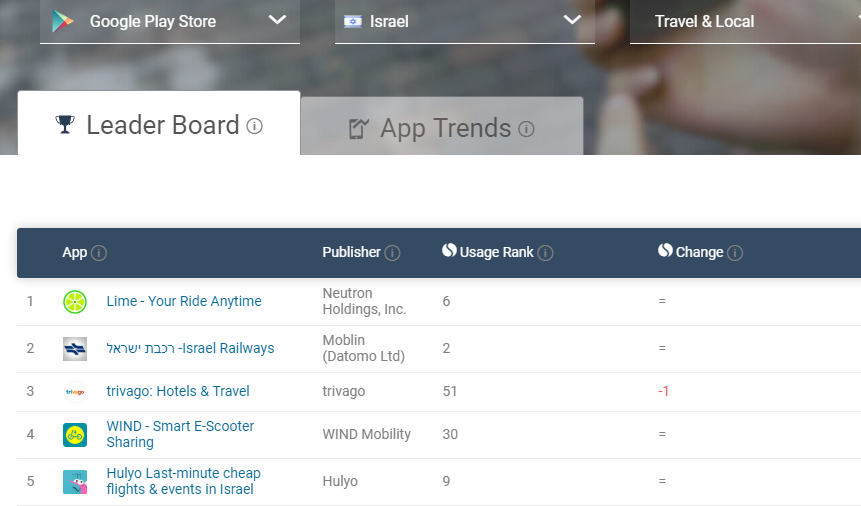Click the trivago logo icon

(75, 392)
